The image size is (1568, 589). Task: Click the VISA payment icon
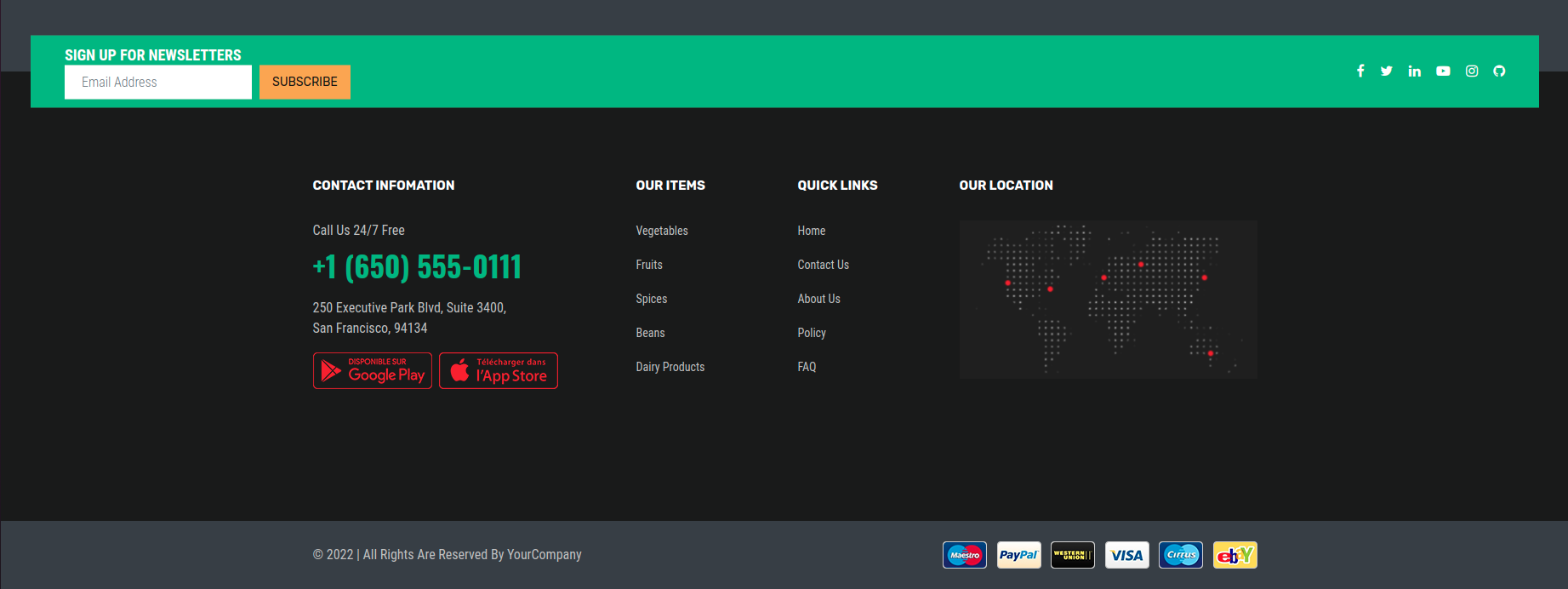tap(1126, 555)
